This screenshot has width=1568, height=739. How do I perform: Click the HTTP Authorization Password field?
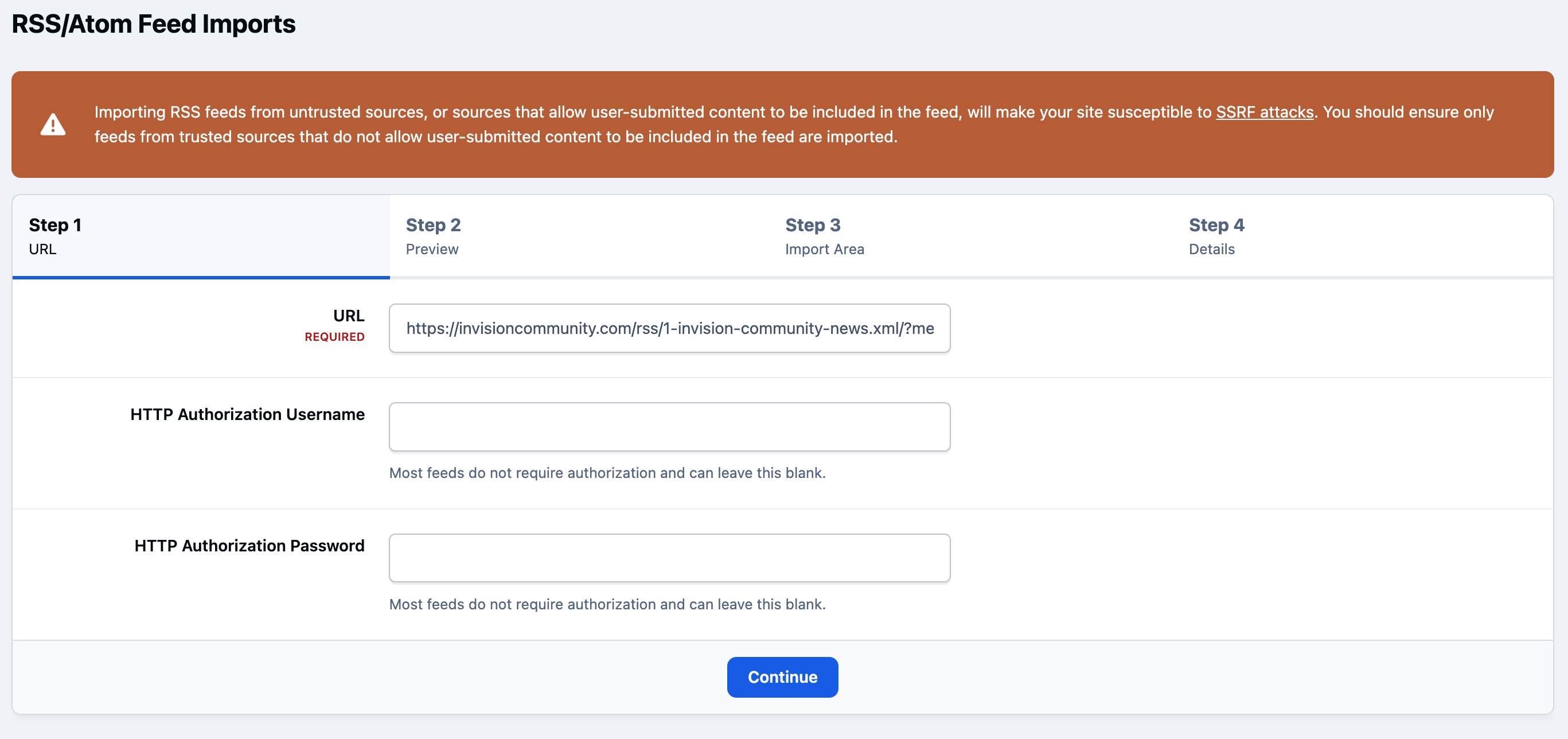click(x=669, y=558)
